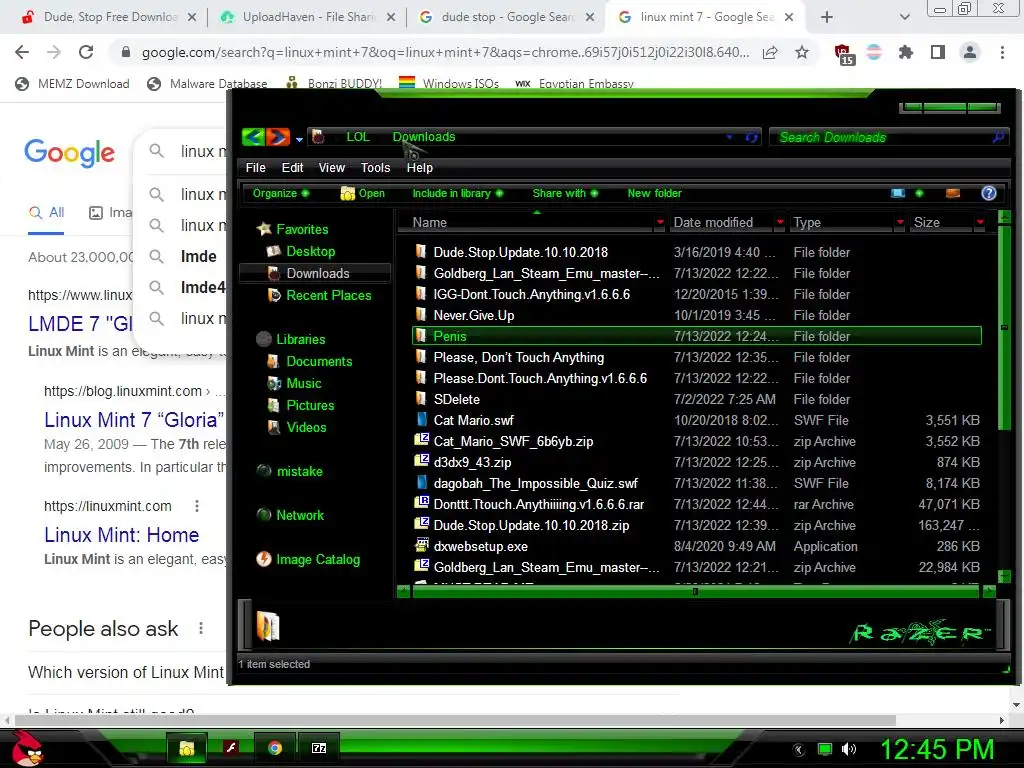
Task: Click the file list vertical scrollbar
Action: [1004, 327]
